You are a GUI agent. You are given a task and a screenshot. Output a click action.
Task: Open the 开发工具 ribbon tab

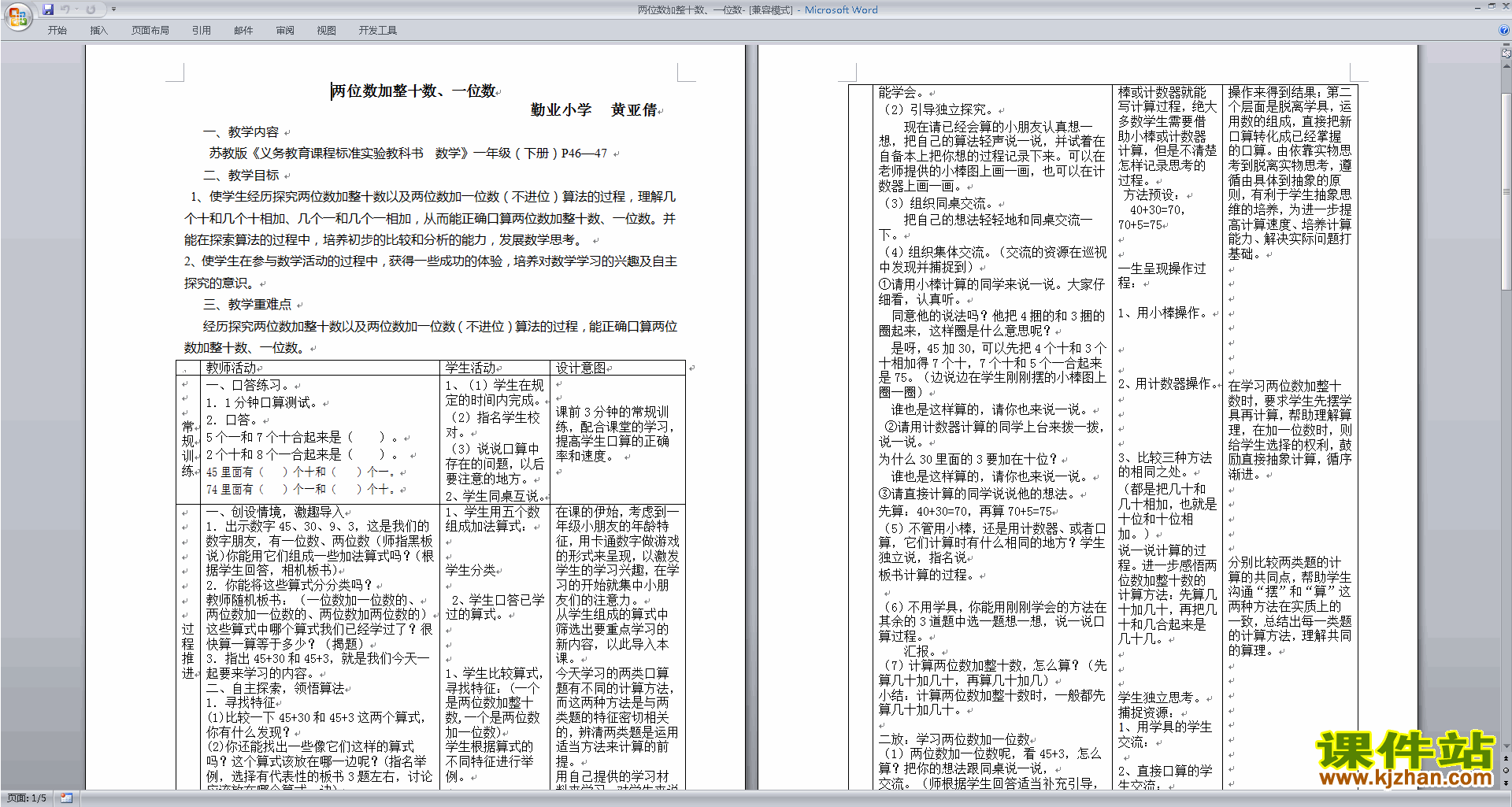pos(378,30)
